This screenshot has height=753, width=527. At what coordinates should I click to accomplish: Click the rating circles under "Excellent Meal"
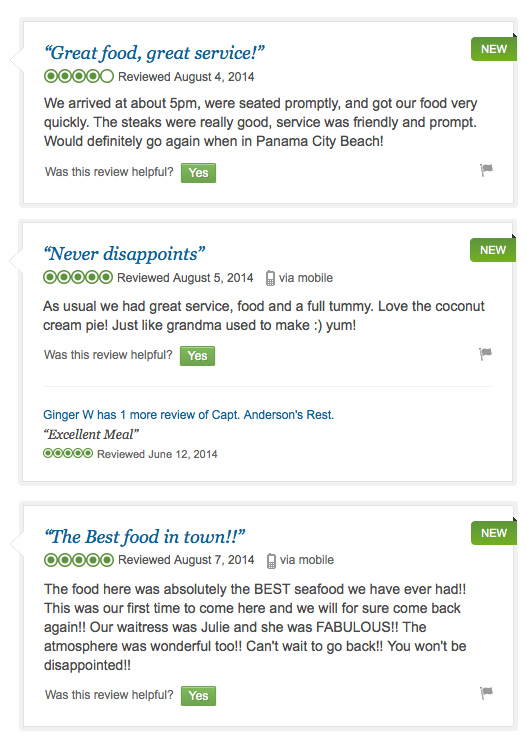(x=68, y=453)
